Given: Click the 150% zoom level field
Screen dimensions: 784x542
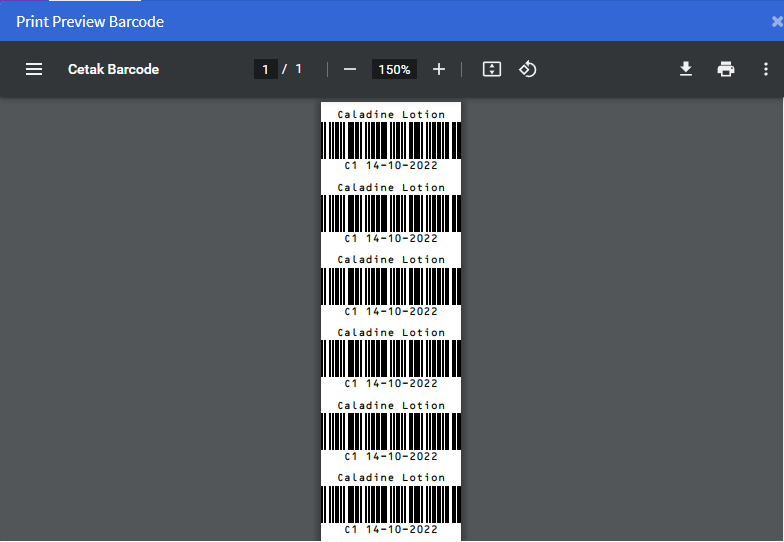Looking at the screenshot, I should 394,69.
